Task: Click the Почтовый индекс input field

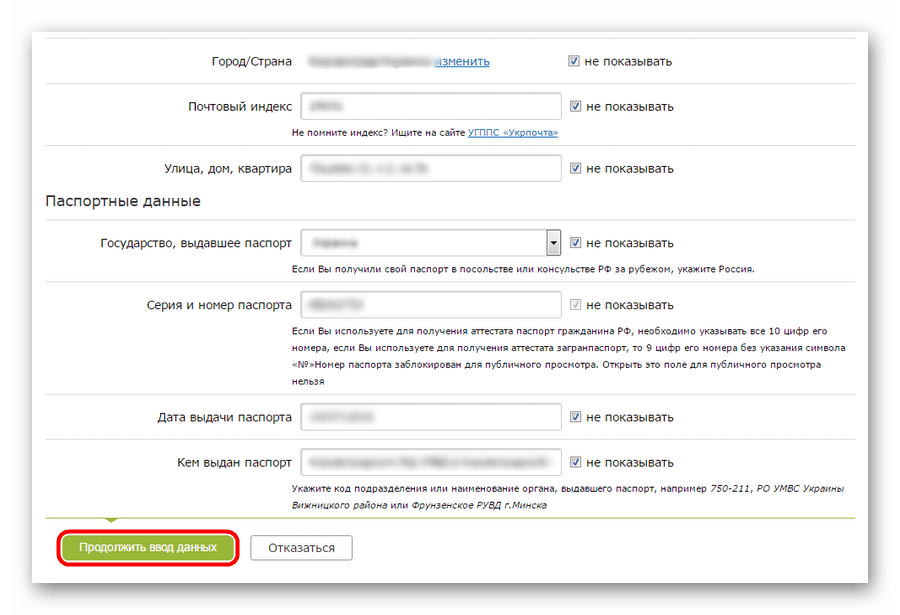Action: coord(430,106)
